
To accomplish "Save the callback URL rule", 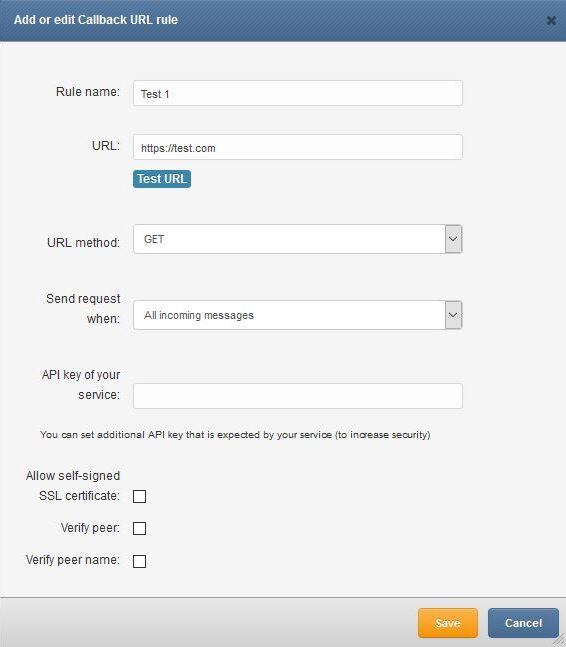I will point(448,623).
